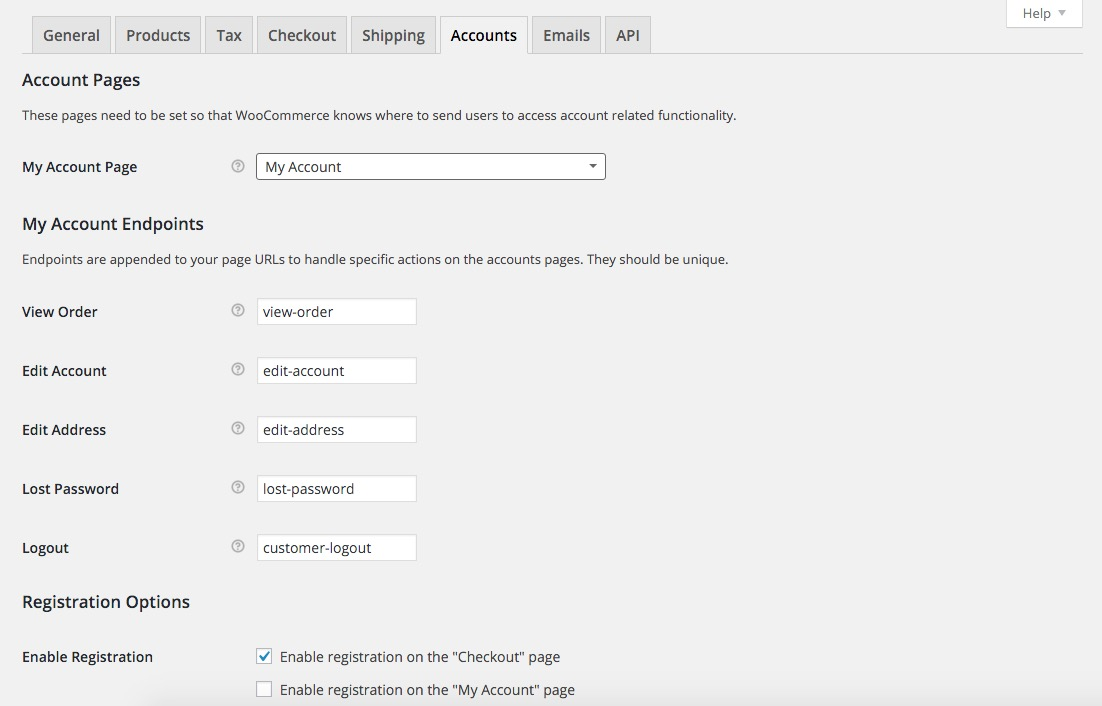Open the My Account Page dropdown
1102x706 pixels.
[430, 167]
